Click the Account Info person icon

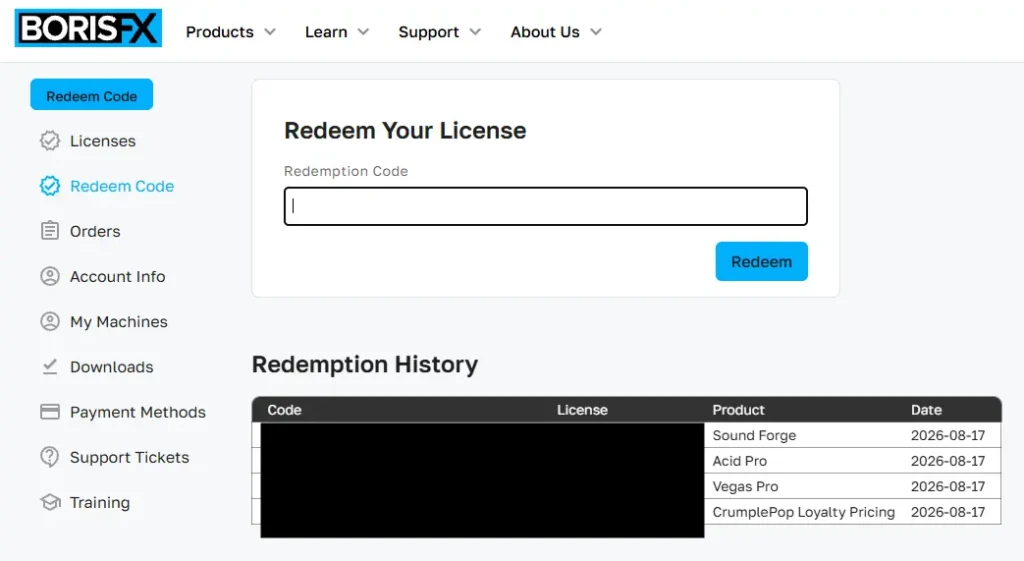(x=50, y=276)
